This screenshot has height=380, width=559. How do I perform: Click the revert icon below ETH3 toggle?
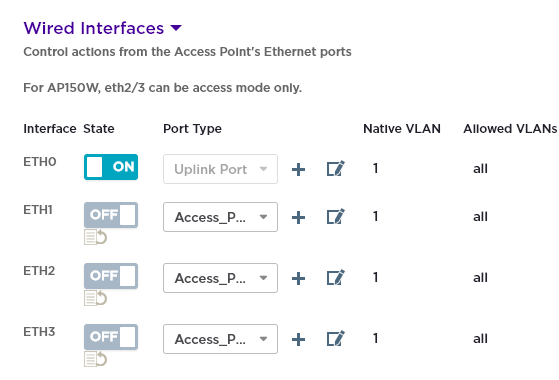pos(96,359)
